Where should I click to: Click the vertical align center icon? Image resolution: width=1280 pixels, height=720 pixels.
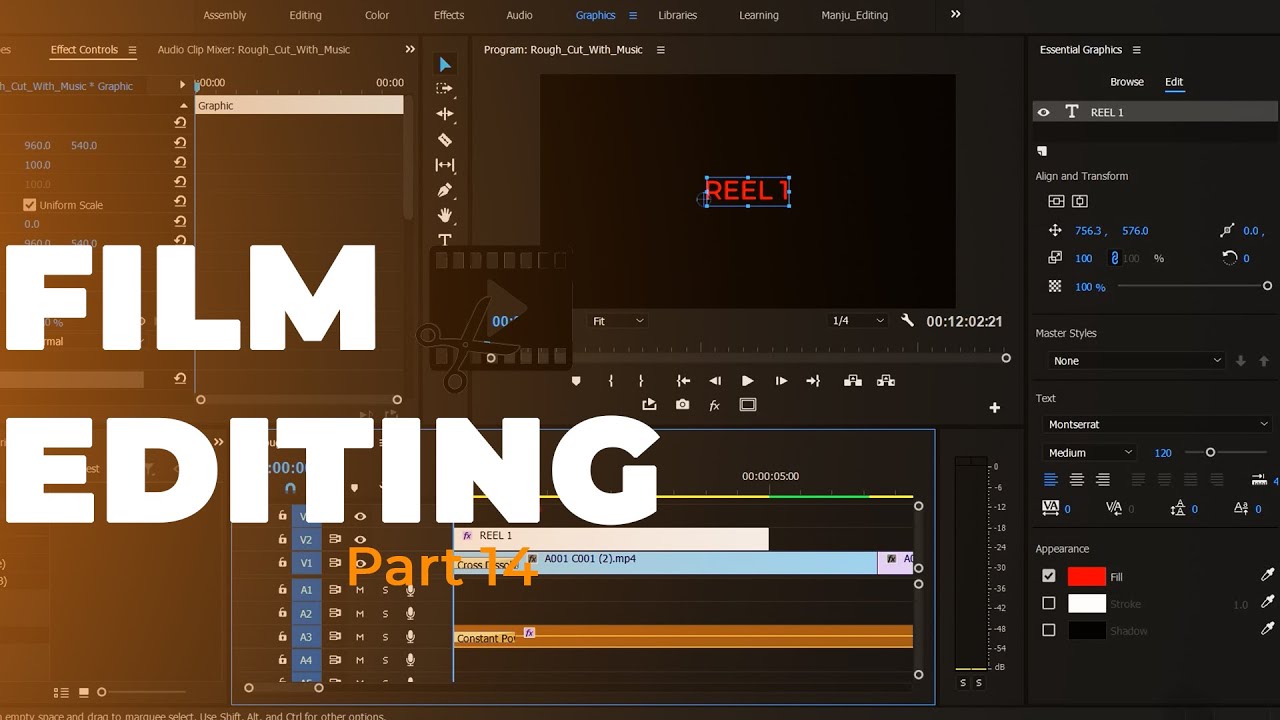[x=1056, y=201]
